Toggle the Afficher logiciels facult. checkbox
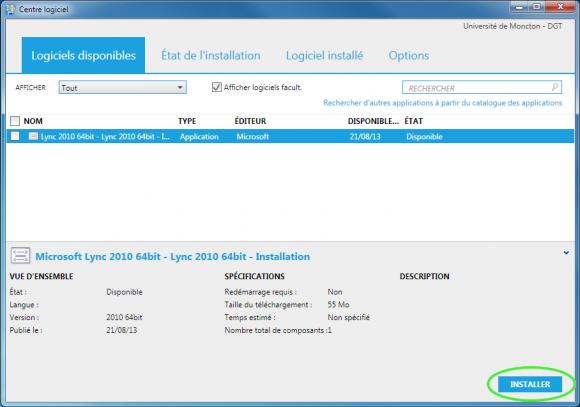The width and height of the screenshot is (580, 407). click(216, 87)
